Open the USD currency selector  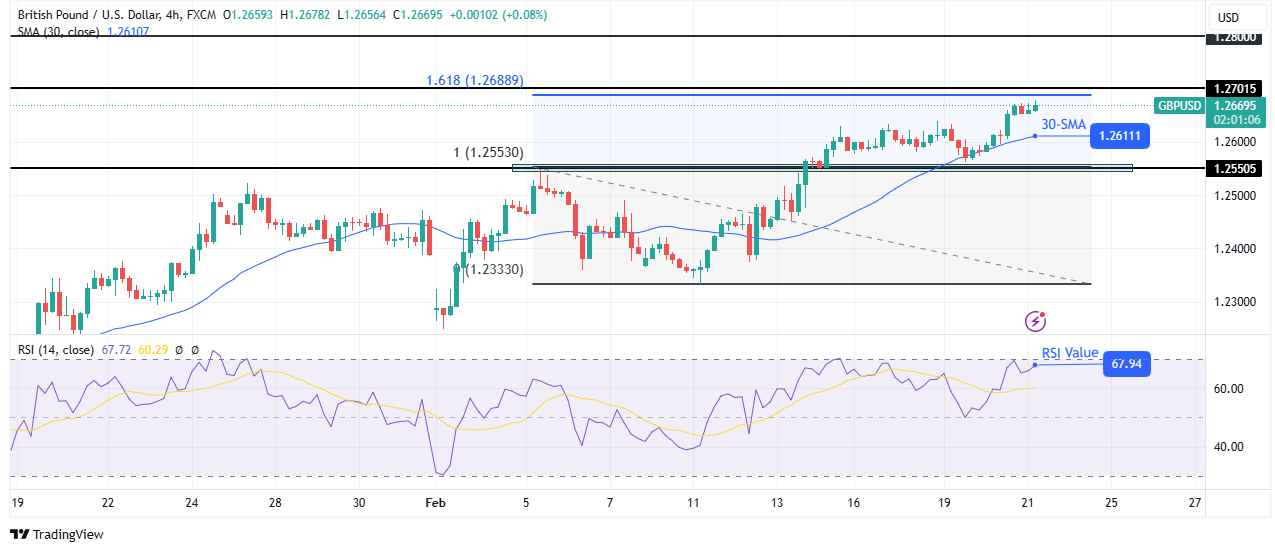1228,17
